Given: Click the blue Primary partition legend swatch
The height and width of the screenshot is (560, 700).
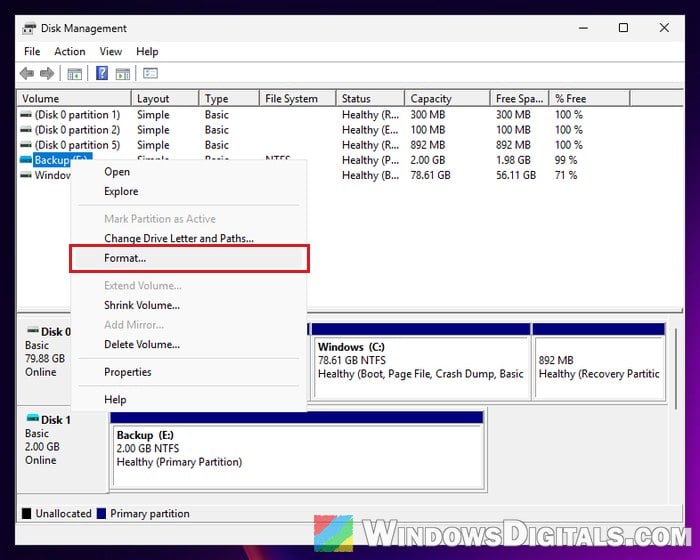Looking at the screenshot, I should point(101,514).
